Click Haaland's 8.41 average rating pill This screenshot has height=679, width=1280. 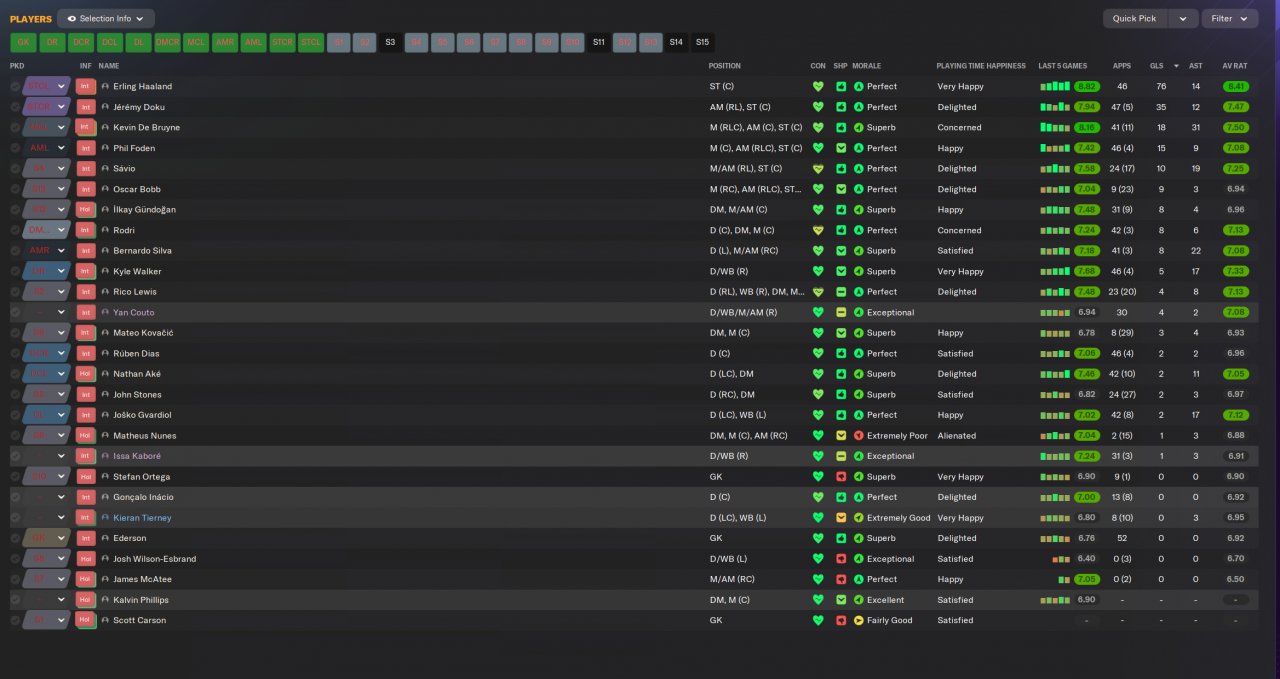click(x=1236, y=86)
